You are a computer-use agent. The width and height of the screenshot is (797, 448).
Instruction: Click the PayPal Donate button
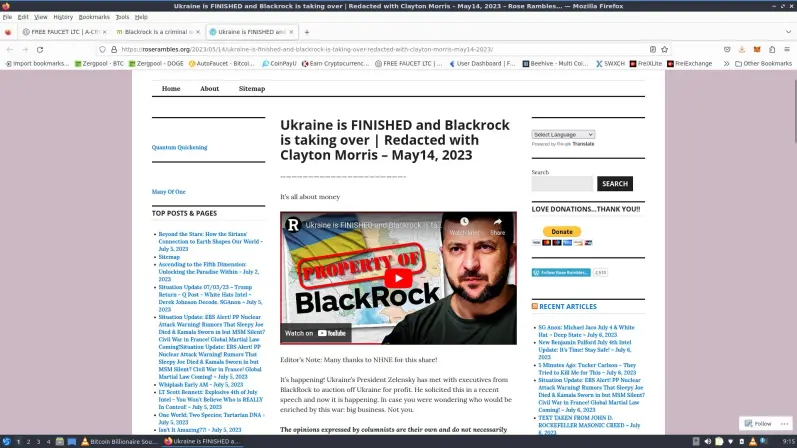point(562,231)
